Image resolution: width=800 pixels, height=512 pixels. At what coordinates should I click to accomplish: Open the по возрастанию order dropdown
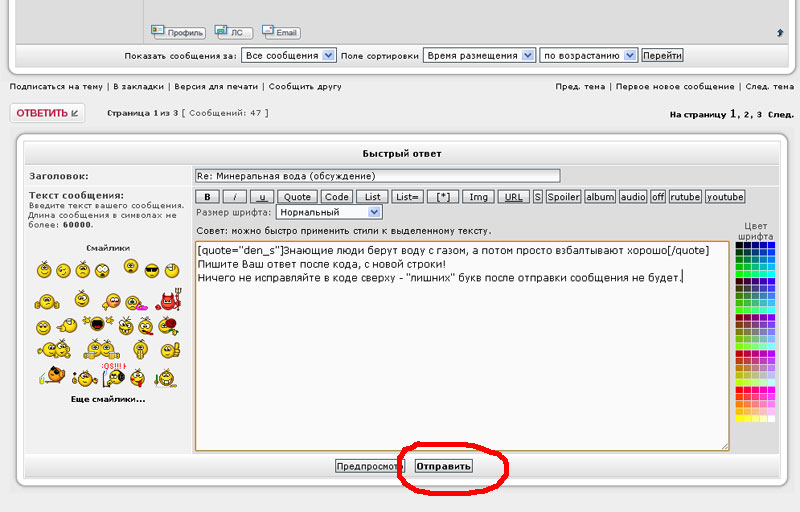[x=588, y=56]
